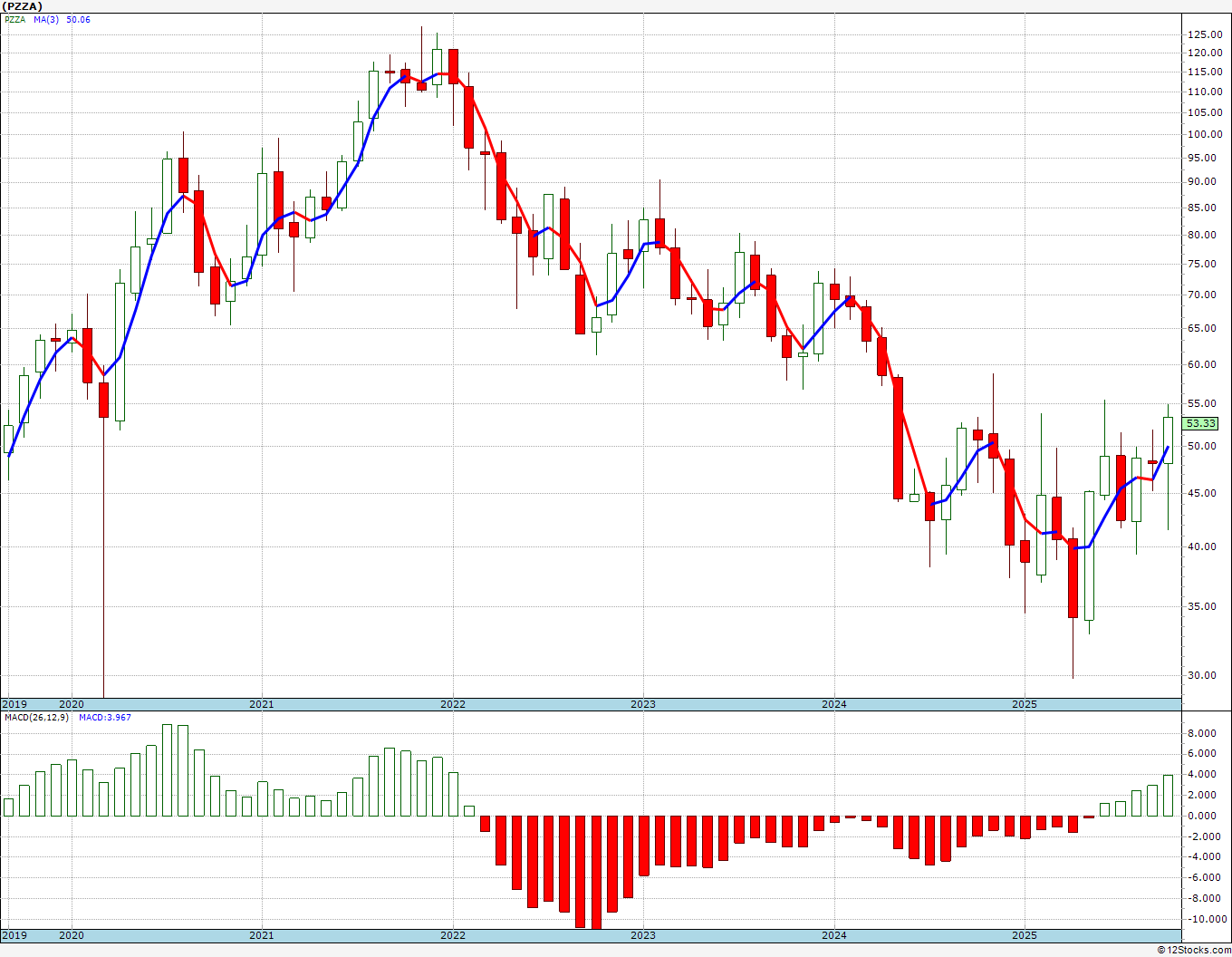Select the 125.00 price axis label

point(1203,34)
